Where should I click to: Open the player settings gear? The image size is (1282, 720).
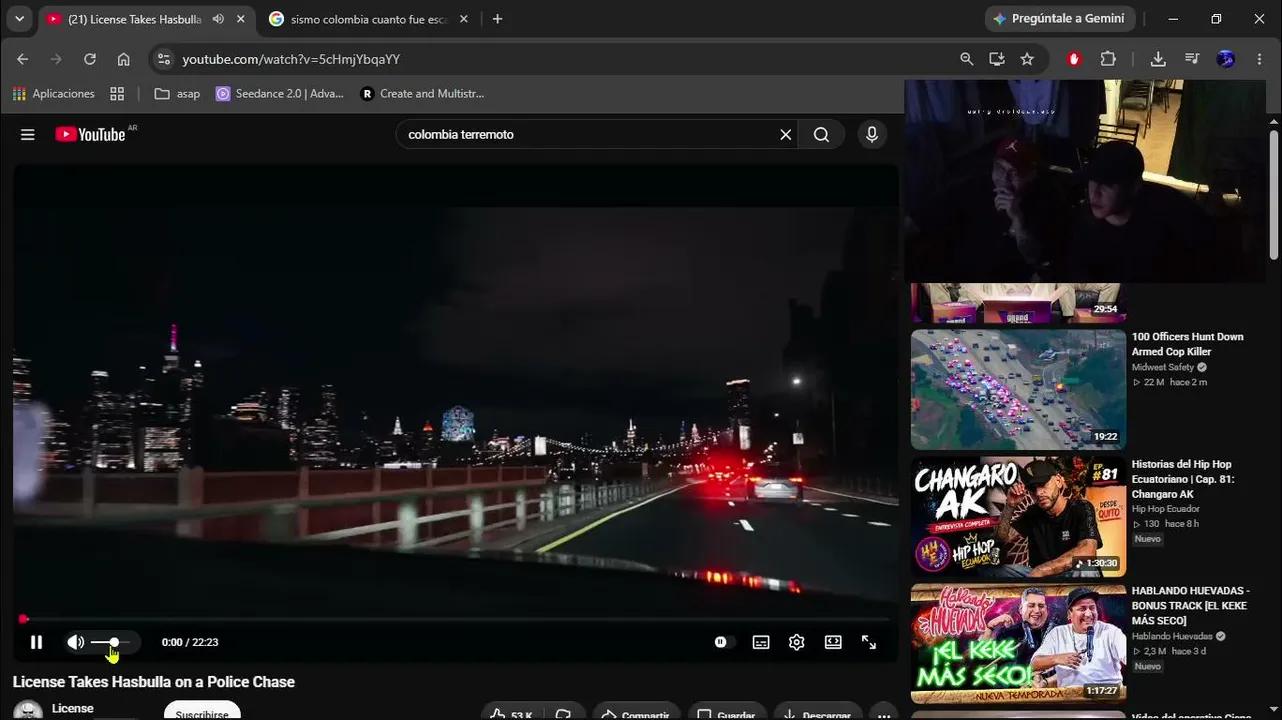797,642
